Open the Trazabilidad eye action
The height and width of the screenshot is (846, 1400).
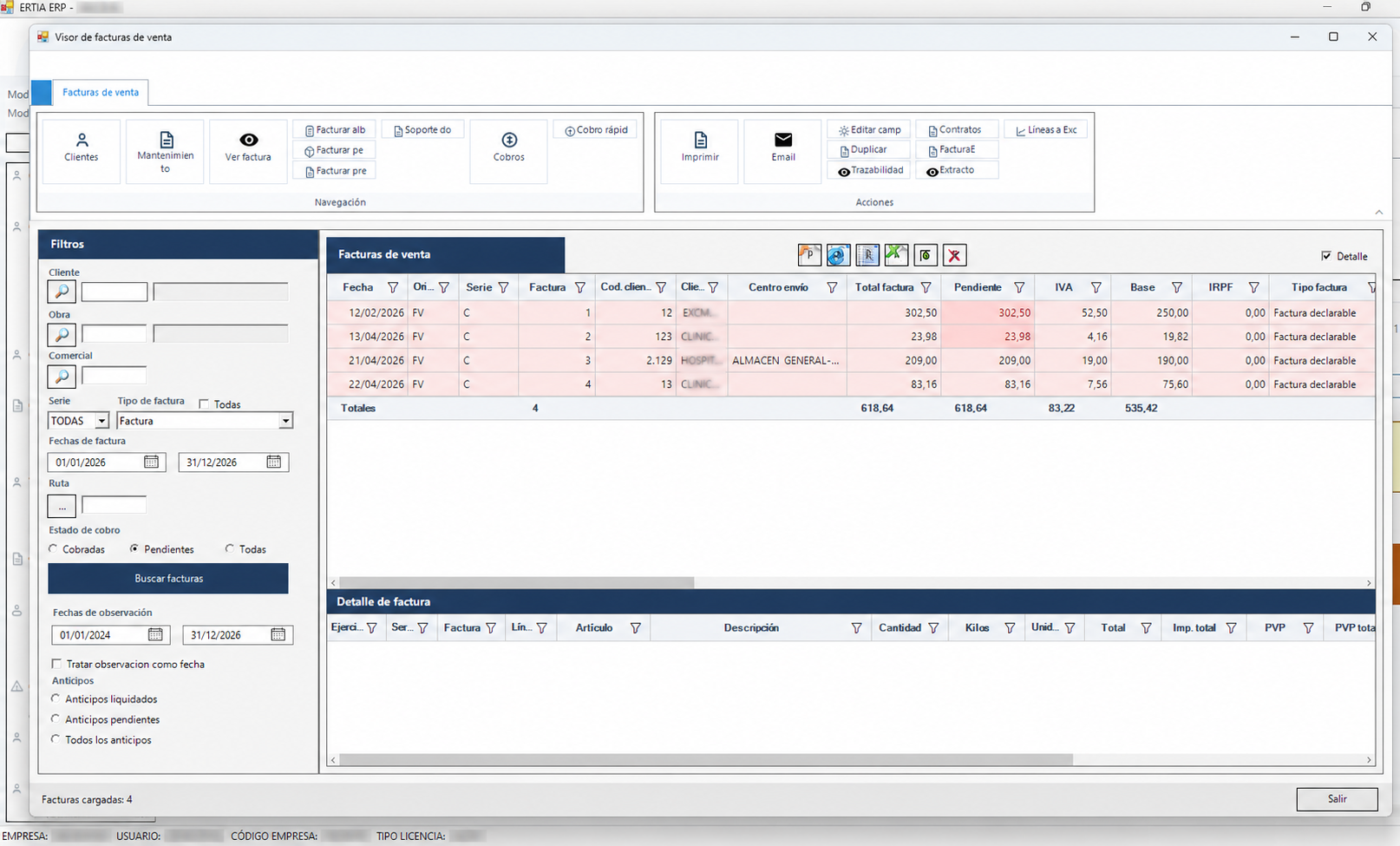(869, 170)
